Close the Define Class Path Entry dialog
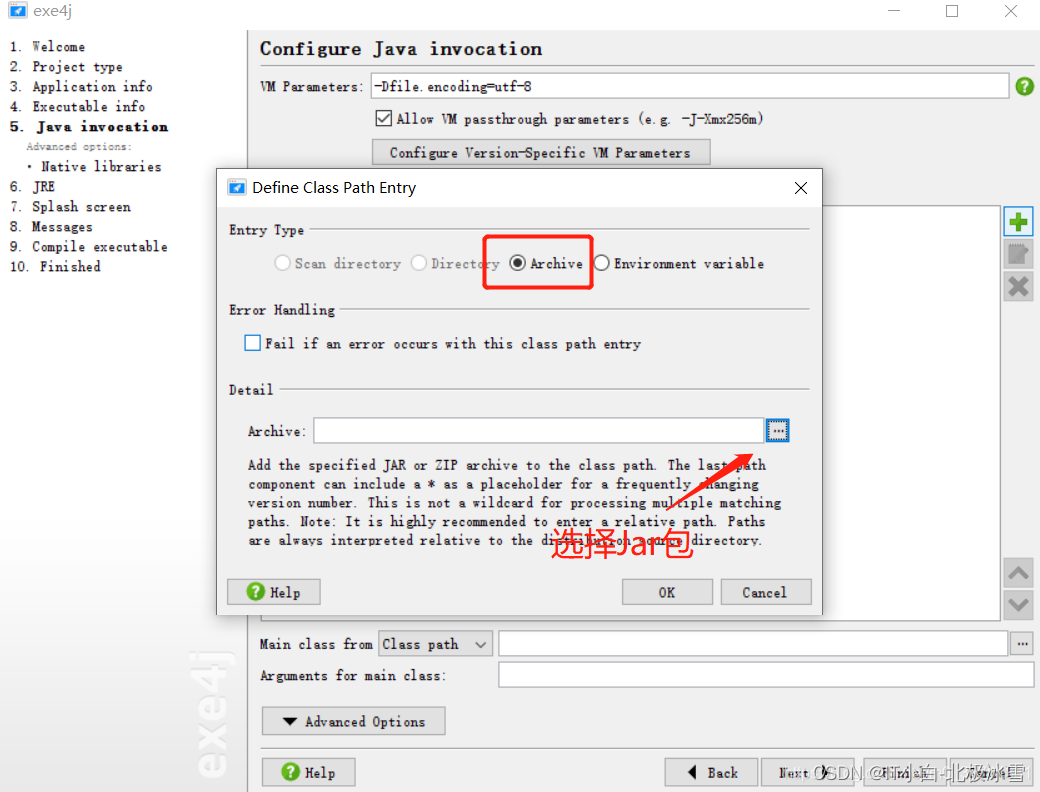This screenshot has width=1040, height=792. pos(801,188)
